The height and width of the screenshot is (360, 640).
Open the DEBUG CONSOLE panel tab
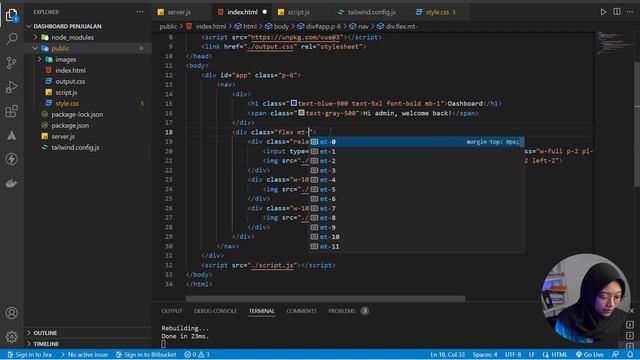215,311
